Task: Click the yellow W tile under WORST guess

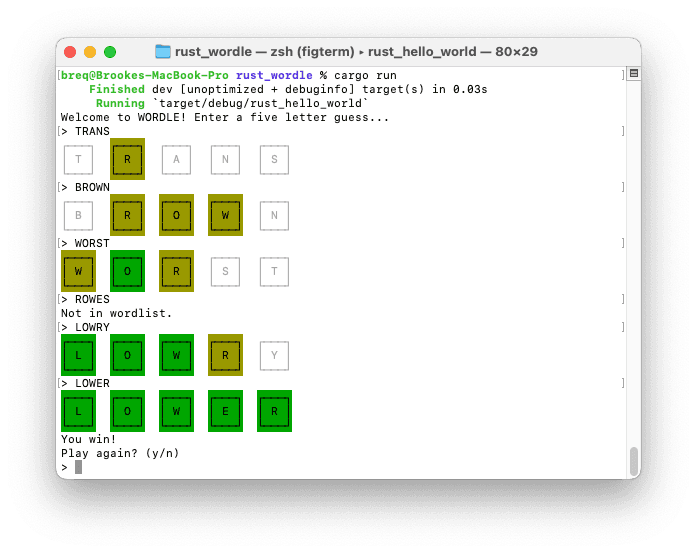Action: [78, 271]
